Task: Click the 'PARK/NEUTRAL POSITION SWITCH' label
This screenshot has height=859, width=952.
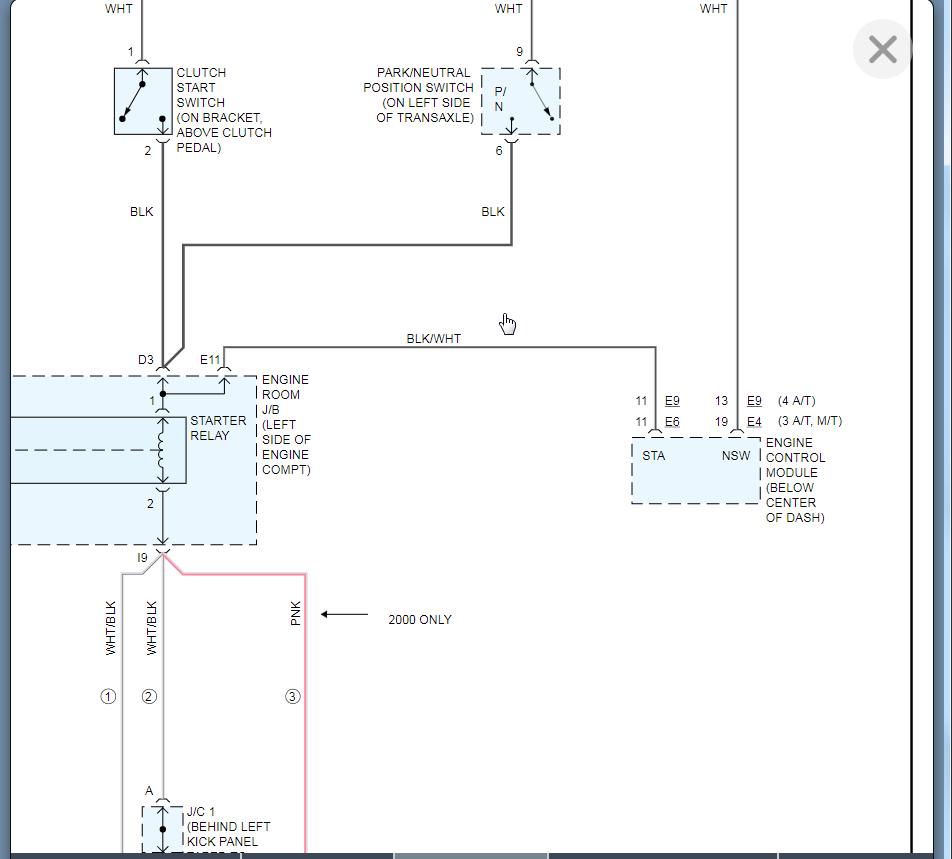Action: (x=418, y=80)
